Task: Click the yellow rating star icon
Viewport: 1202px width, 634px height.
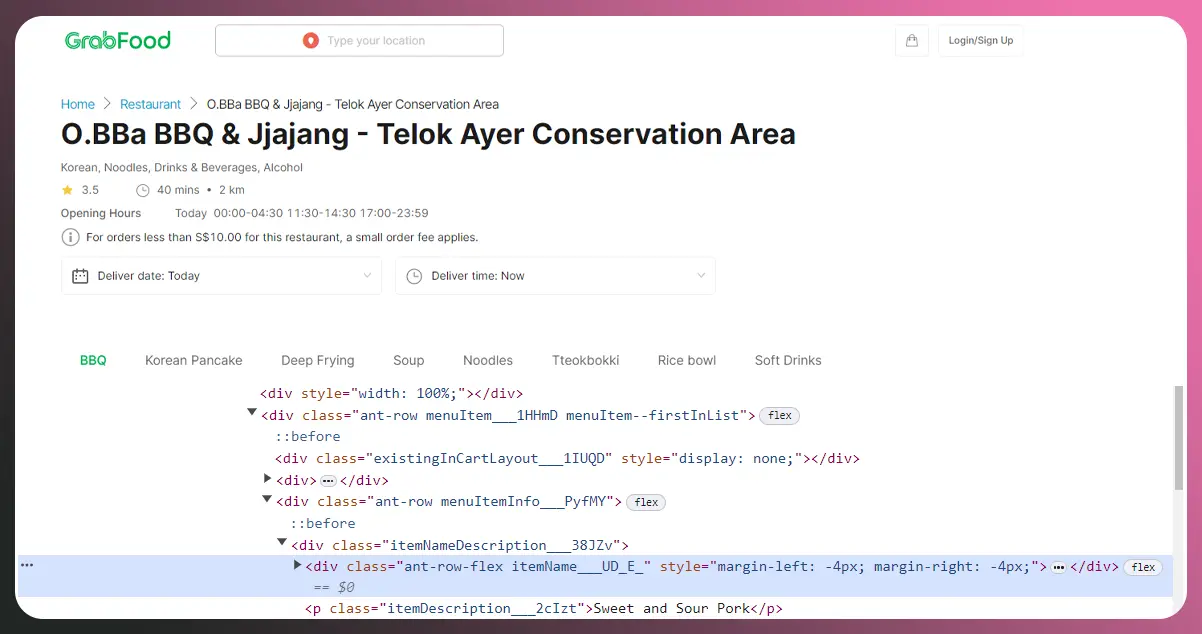Action: point(67,190)
